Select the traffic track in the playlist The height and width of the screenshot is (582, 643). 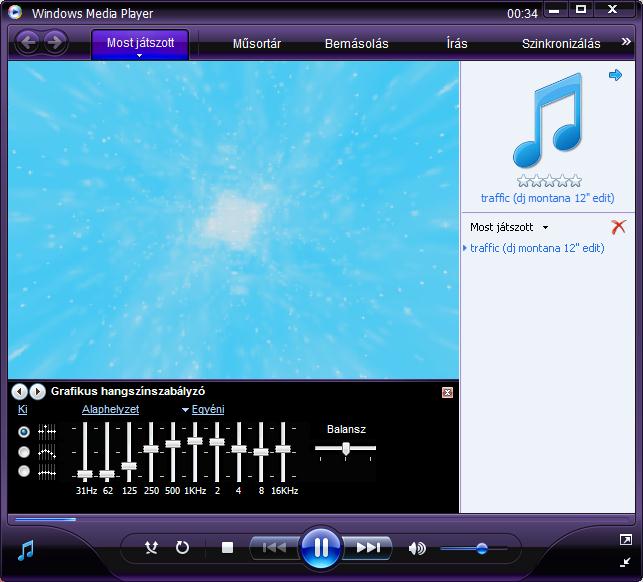pos(537,248)
